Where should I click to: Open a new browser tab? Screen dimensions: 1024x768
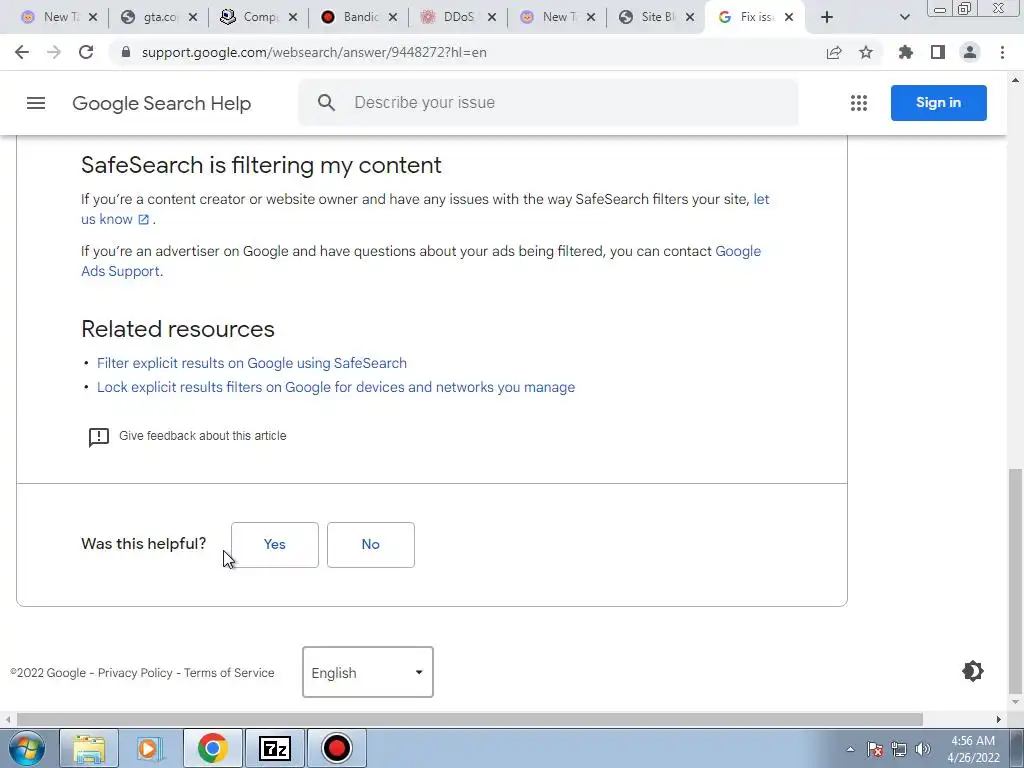point(827,18)
